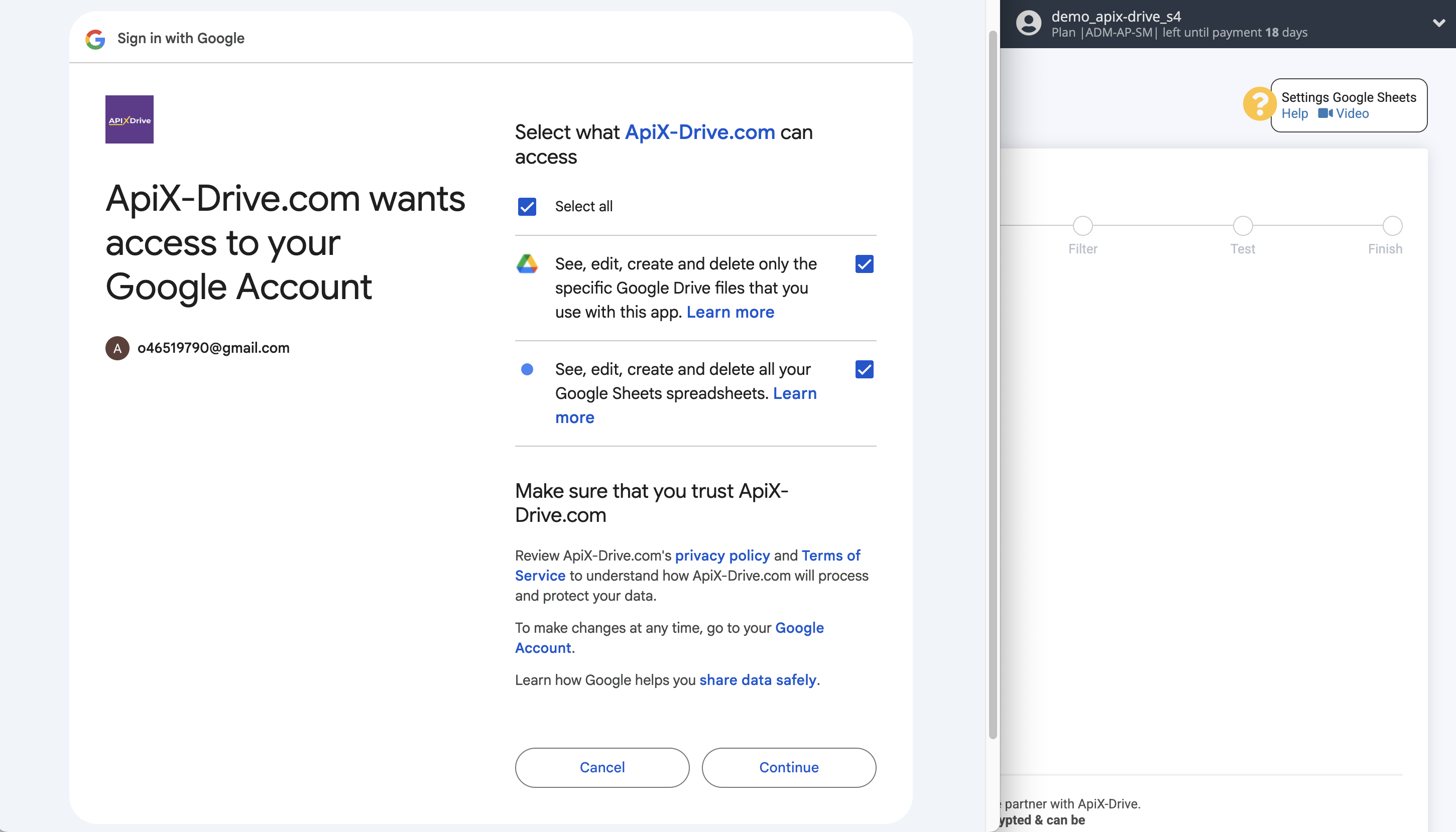Screen dimensions: 1456x832
Task: Click the Google Drive icon
Action: (527, 263)
